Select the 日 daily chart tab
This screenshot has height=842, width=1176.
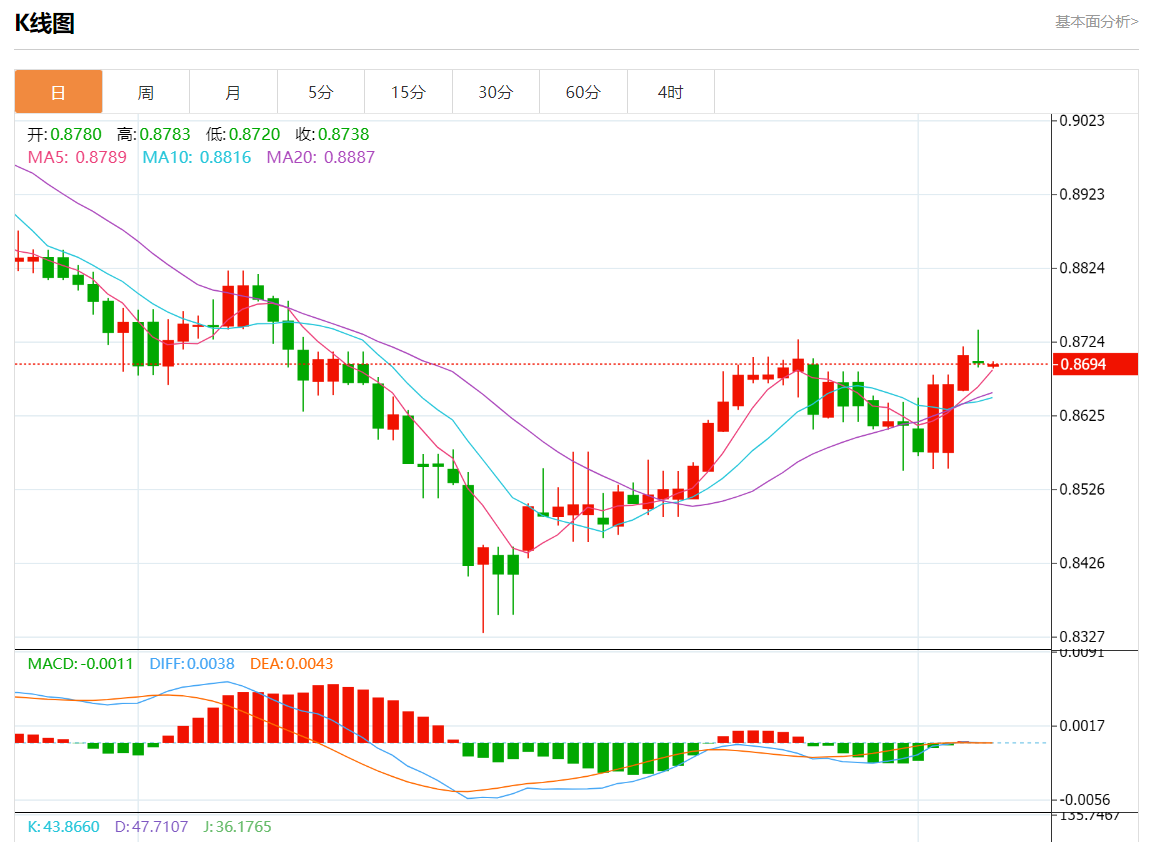coord(58,92)
